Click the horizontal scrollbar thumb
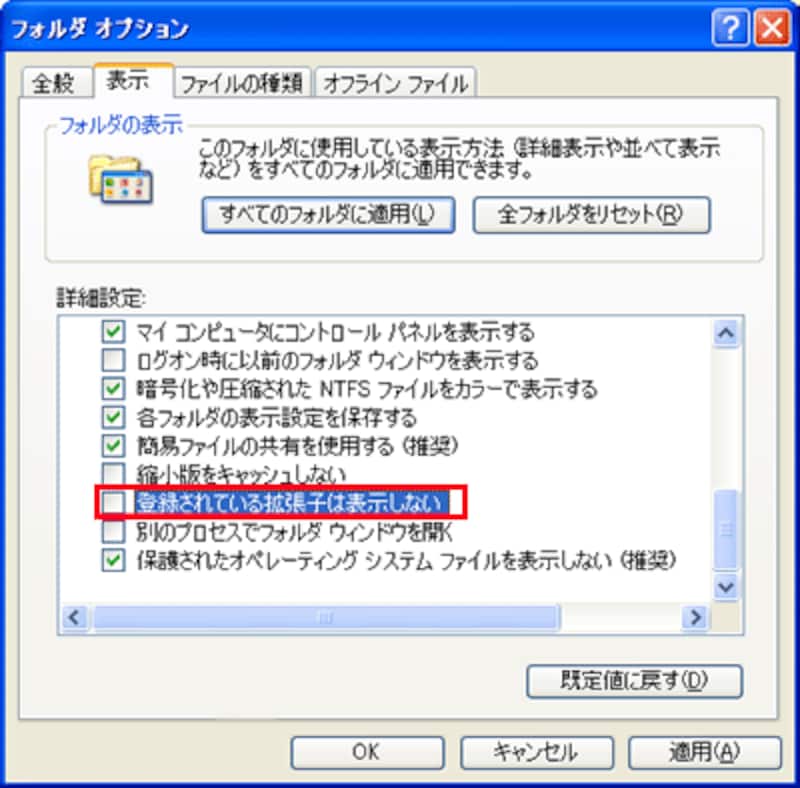Image resolution: width=800 pixels, height=788 pixels. point(326,618)
